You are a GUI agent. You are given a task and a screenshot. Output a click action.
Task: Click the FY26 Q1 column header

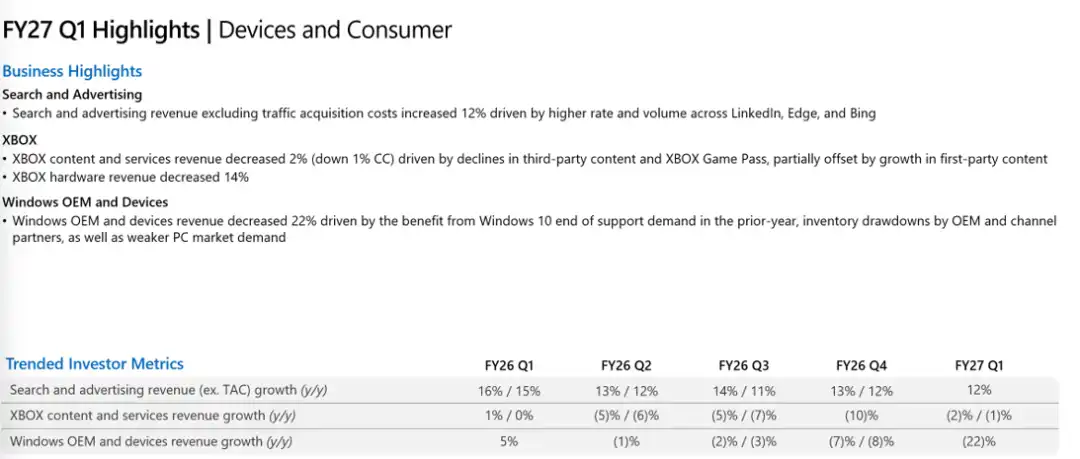[x=509, y=366]
